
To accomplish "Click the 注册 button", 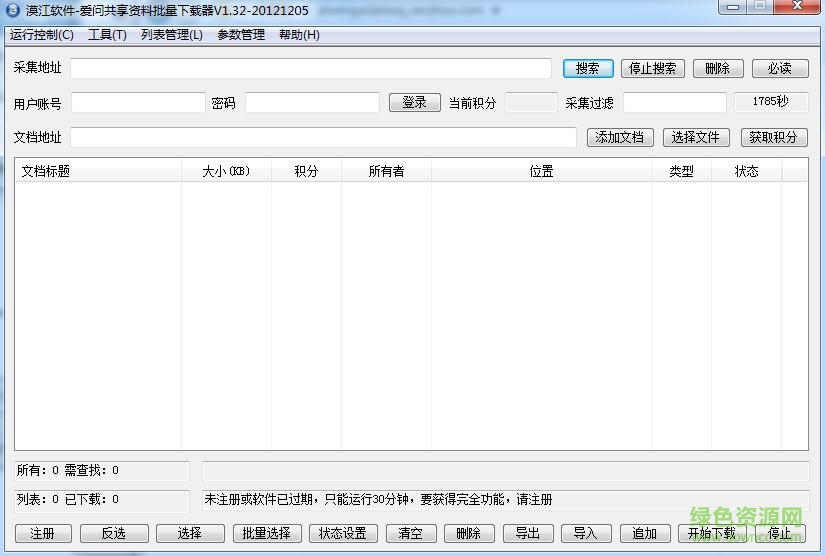I will pyautogui.click(x=43, y=533).
